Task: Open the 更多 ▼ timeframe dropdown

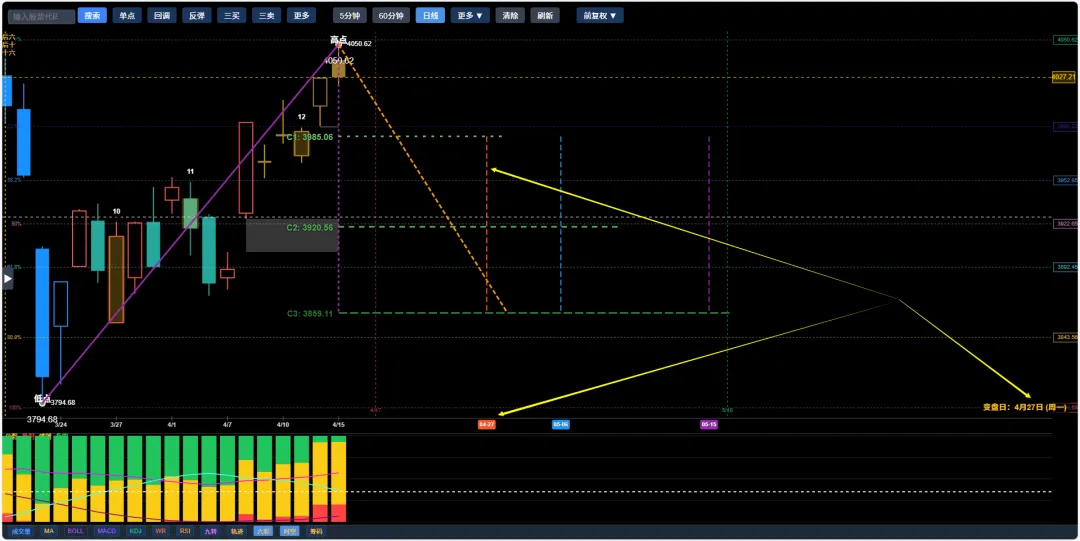Action: tap(470, 15)
